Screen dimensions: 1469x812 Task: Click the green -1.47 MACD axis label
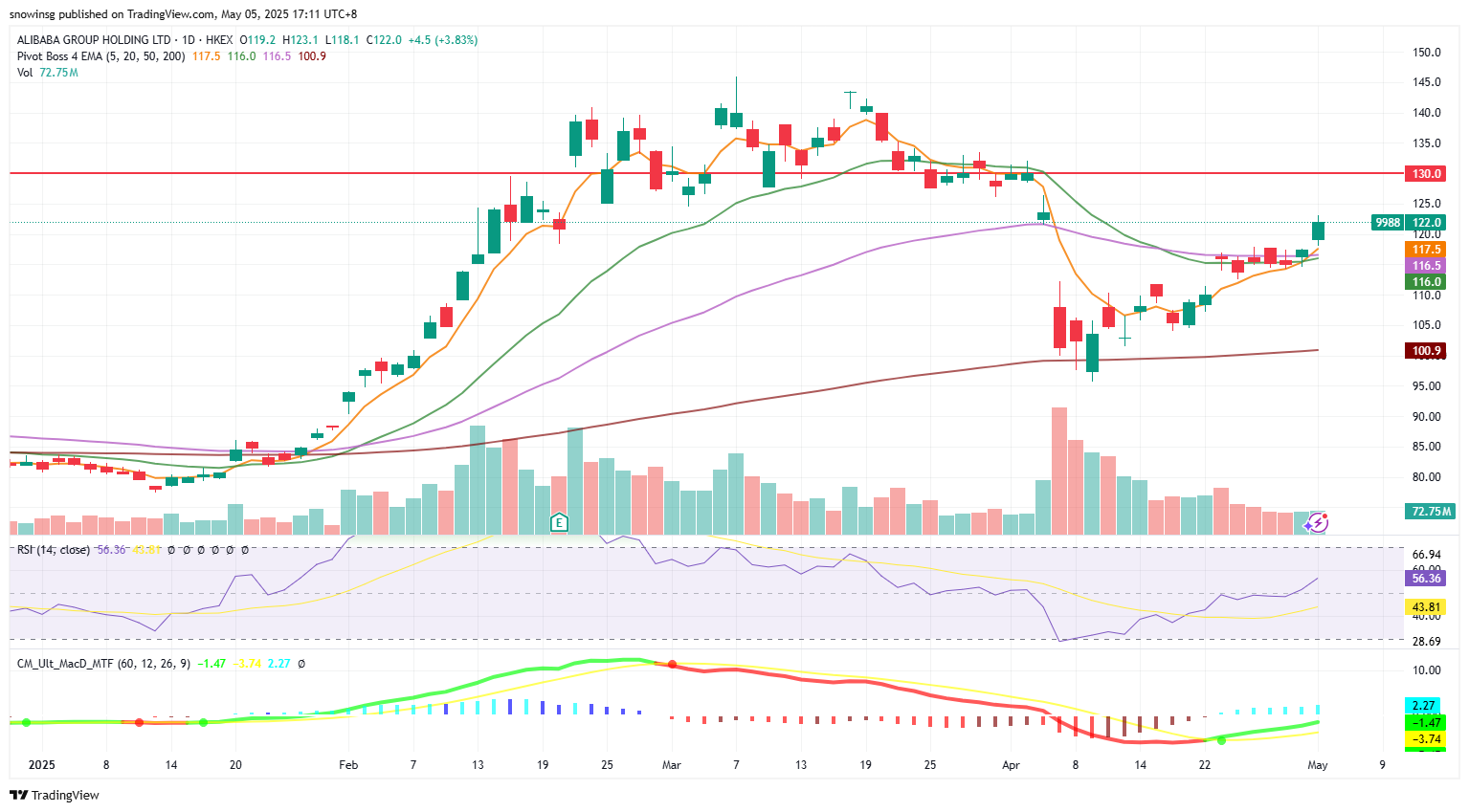(1424, 723)
